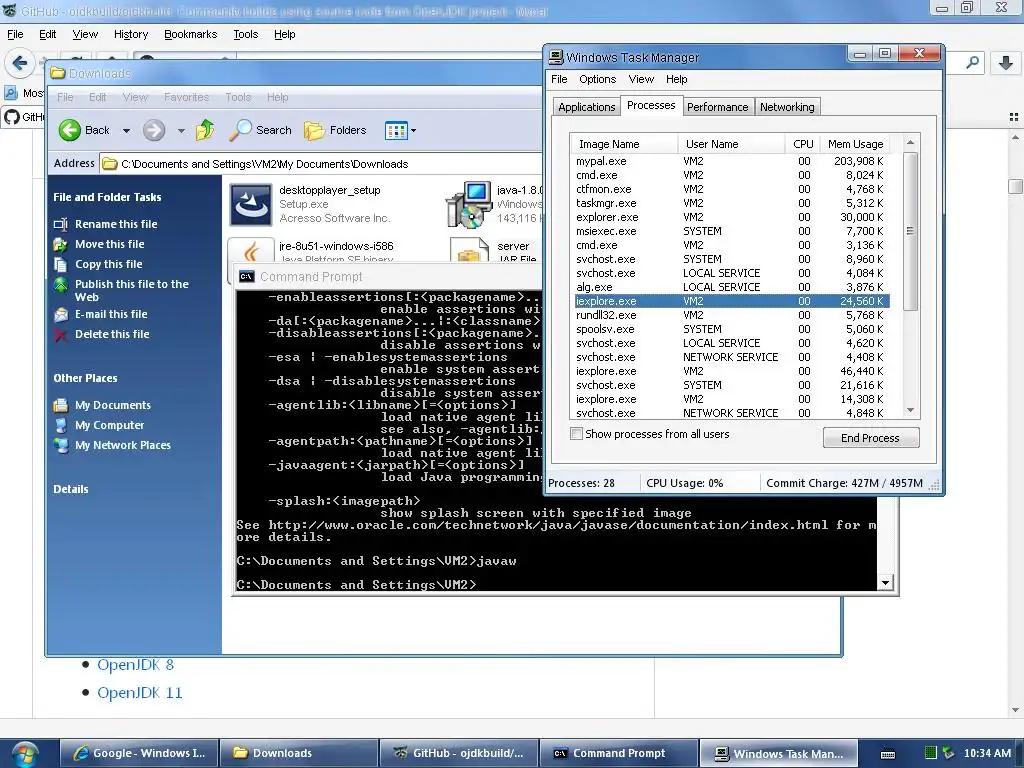Open My Network Places icon
Viewport: 1024px width, 768px height.
click(x=61, y=445)
